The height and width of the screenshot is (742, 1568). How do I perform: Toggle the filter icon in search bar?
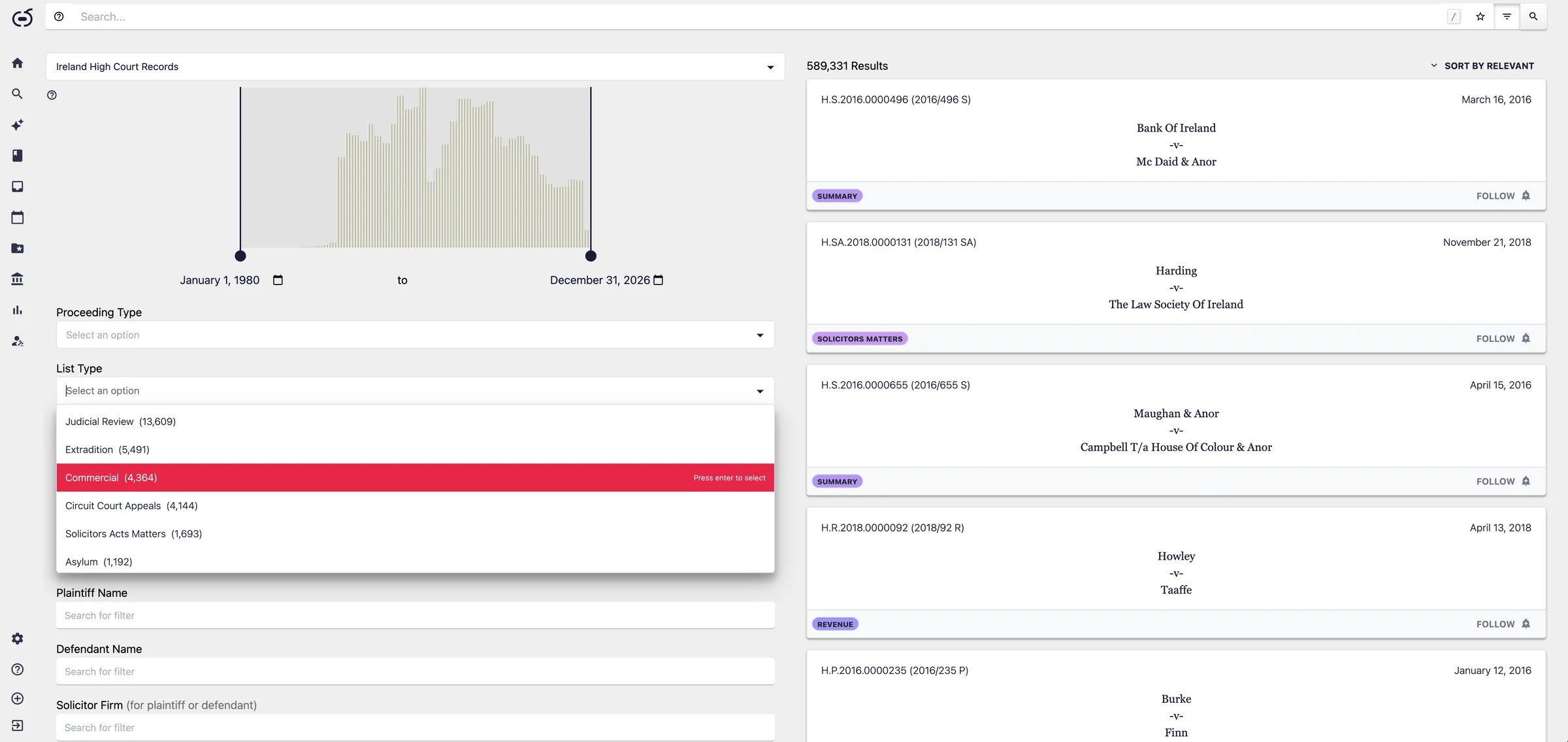click(x=1507, y=17)
